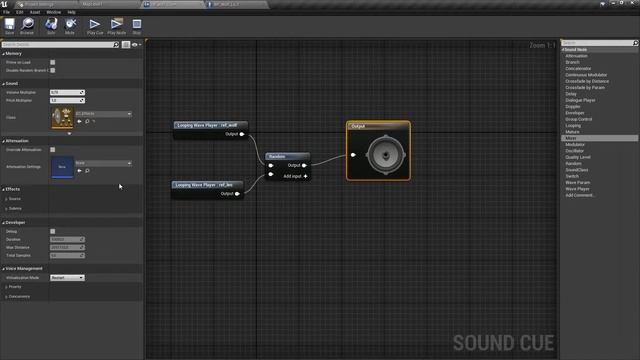The width and height of the screenshot is (640, 360).
Task: Open the Window menu
Action: (53, 12)
